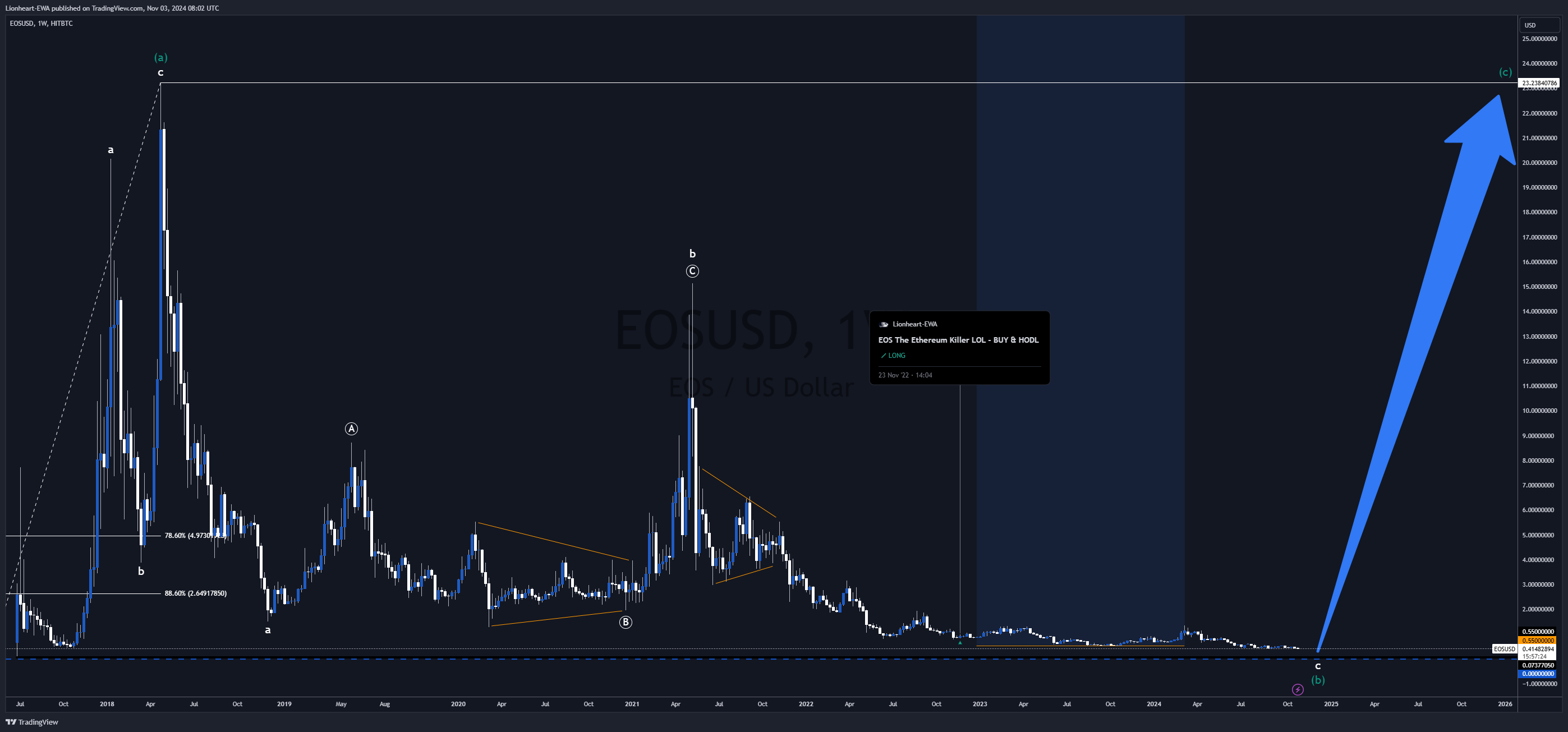Viewport: 1568px width, 732px height.
Task: Click 2023 on the time axis
Action: pyautogui.click(x=980, y=704)
